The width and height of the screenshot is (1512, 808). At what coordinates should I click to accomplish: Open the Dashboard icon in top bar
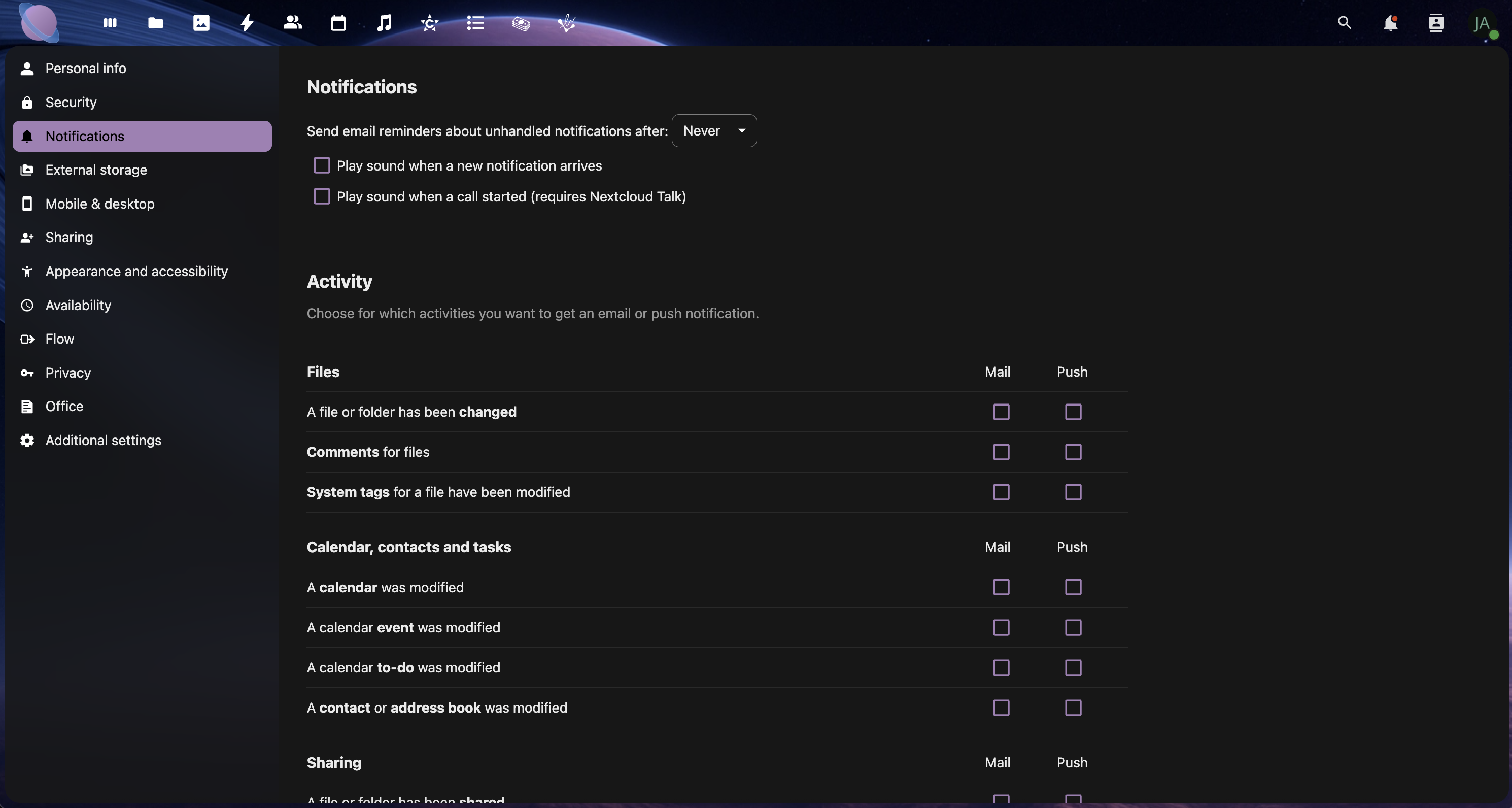pos(110,23)
